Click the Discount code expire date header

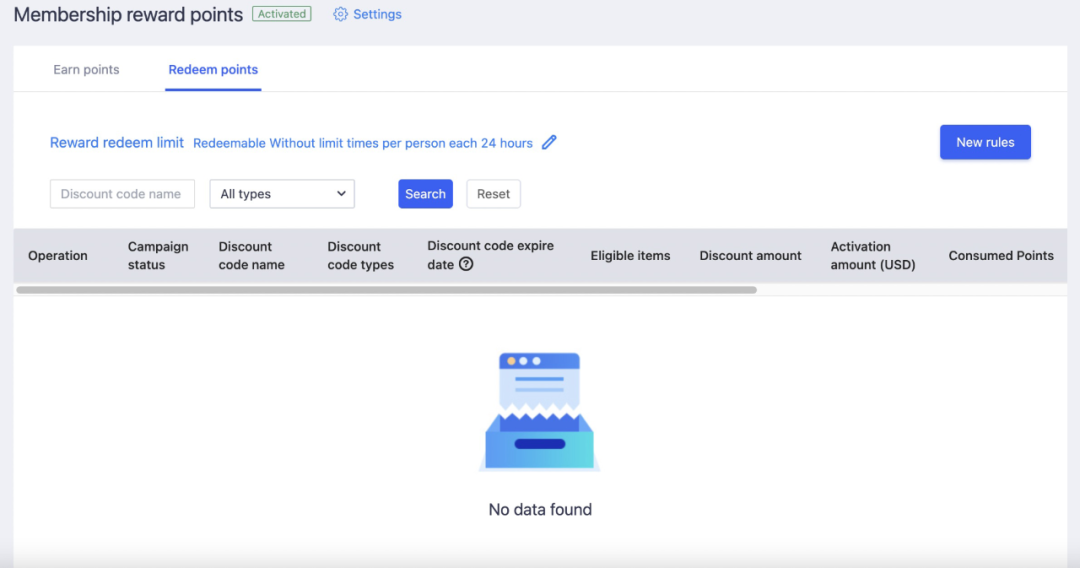click(490, 255)
